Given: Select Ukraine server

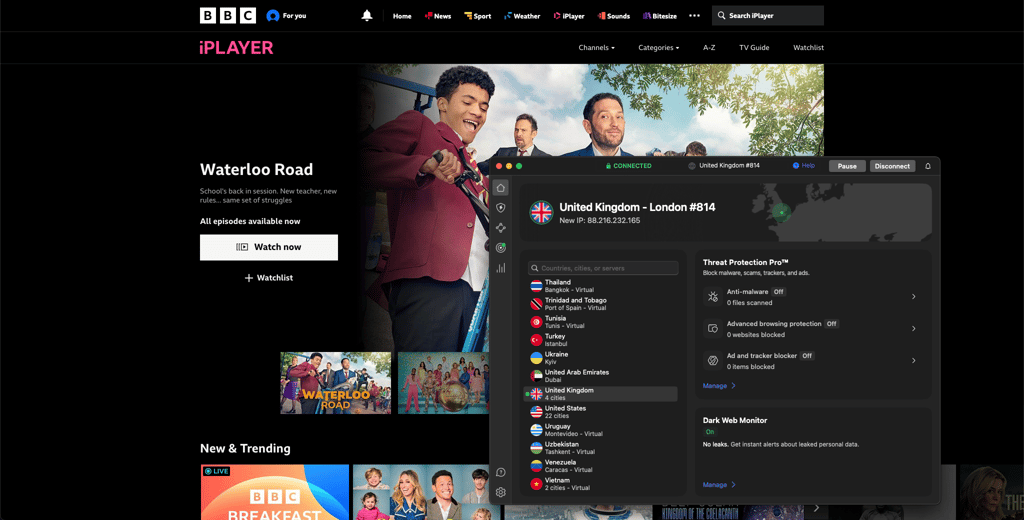Looking at the screenshot, I should click(x=601, y=357).
